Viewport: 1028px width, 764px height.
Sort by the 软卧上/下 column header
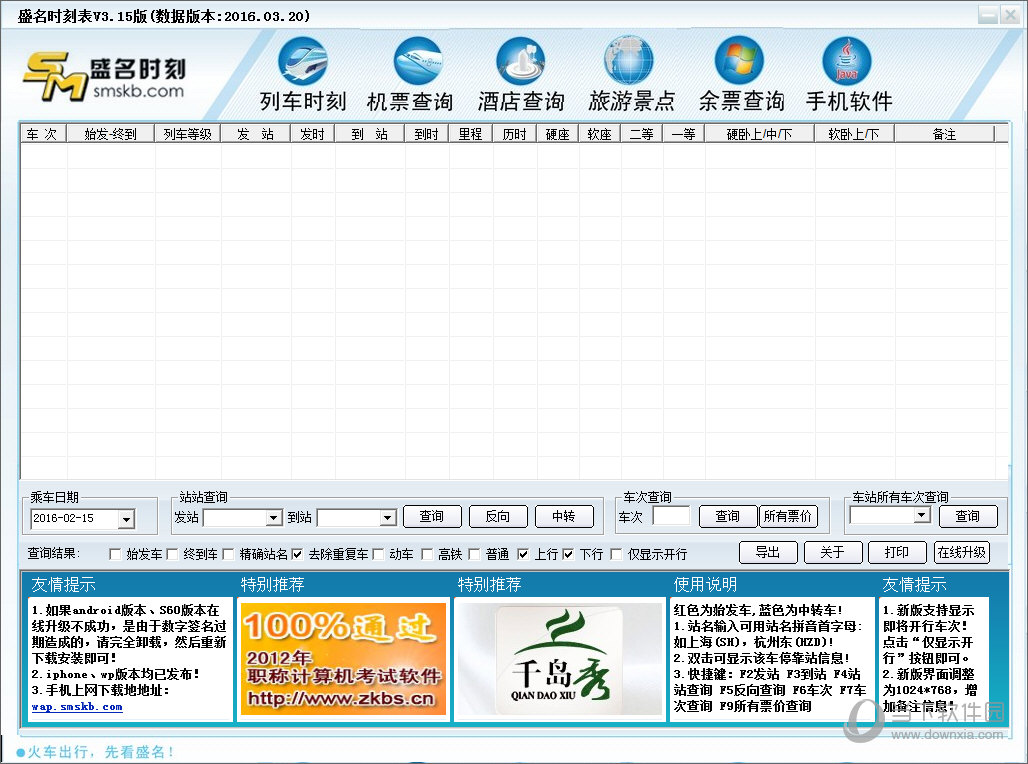(x=854, y=134)
